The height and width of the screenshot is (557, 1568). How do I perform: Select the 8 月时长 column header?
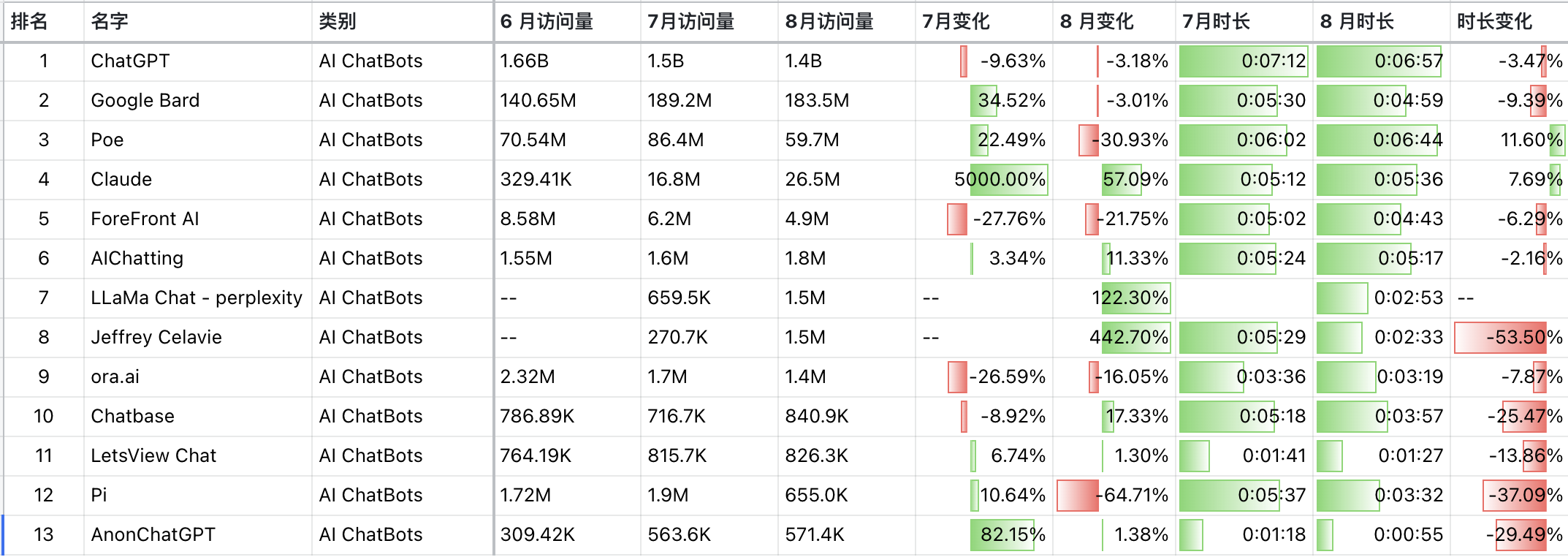(1382, 21)
